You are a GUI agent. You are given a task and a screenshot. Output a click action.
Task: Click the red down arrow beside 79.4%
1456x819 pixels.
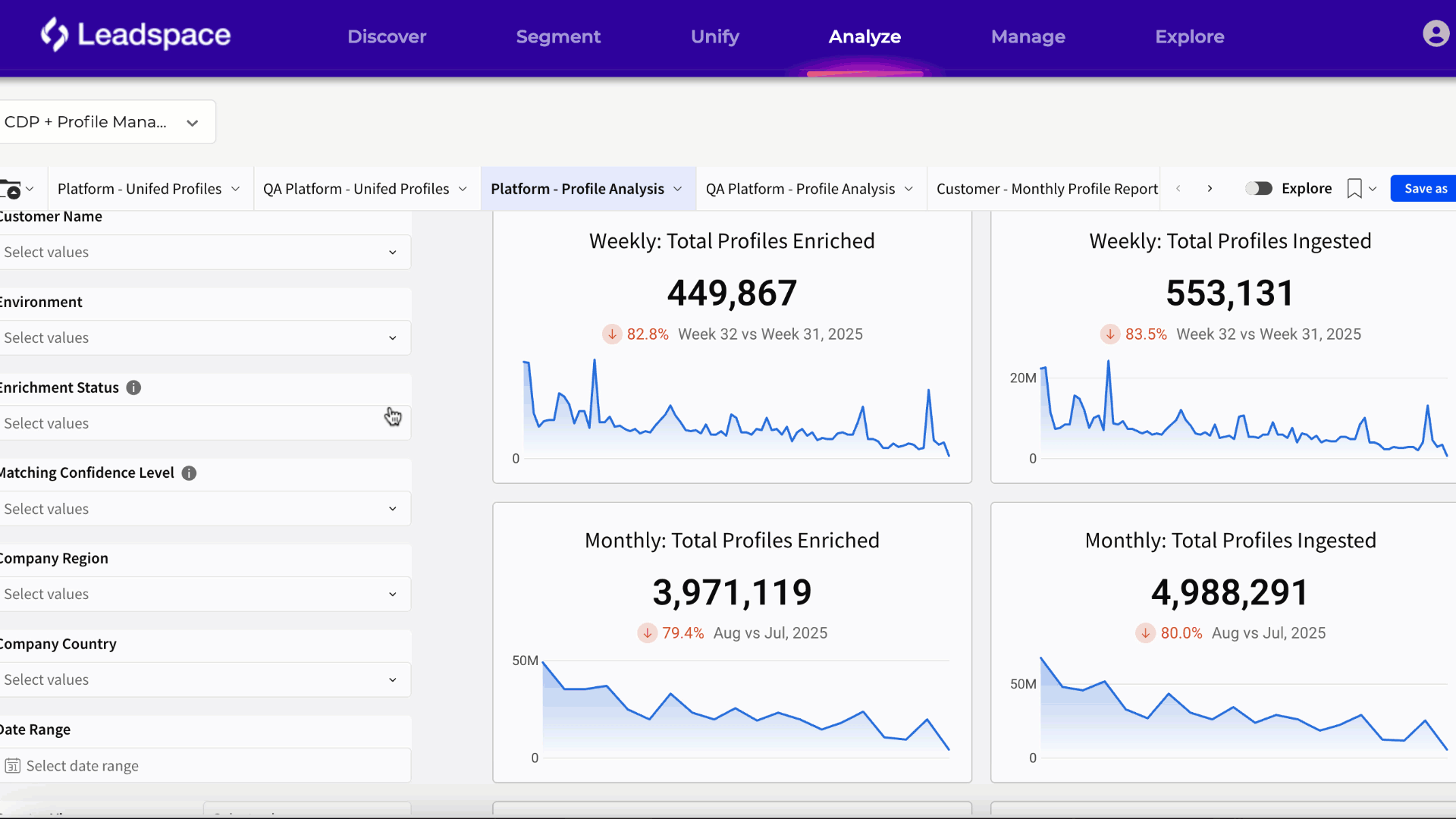click(x=648, y=632)
